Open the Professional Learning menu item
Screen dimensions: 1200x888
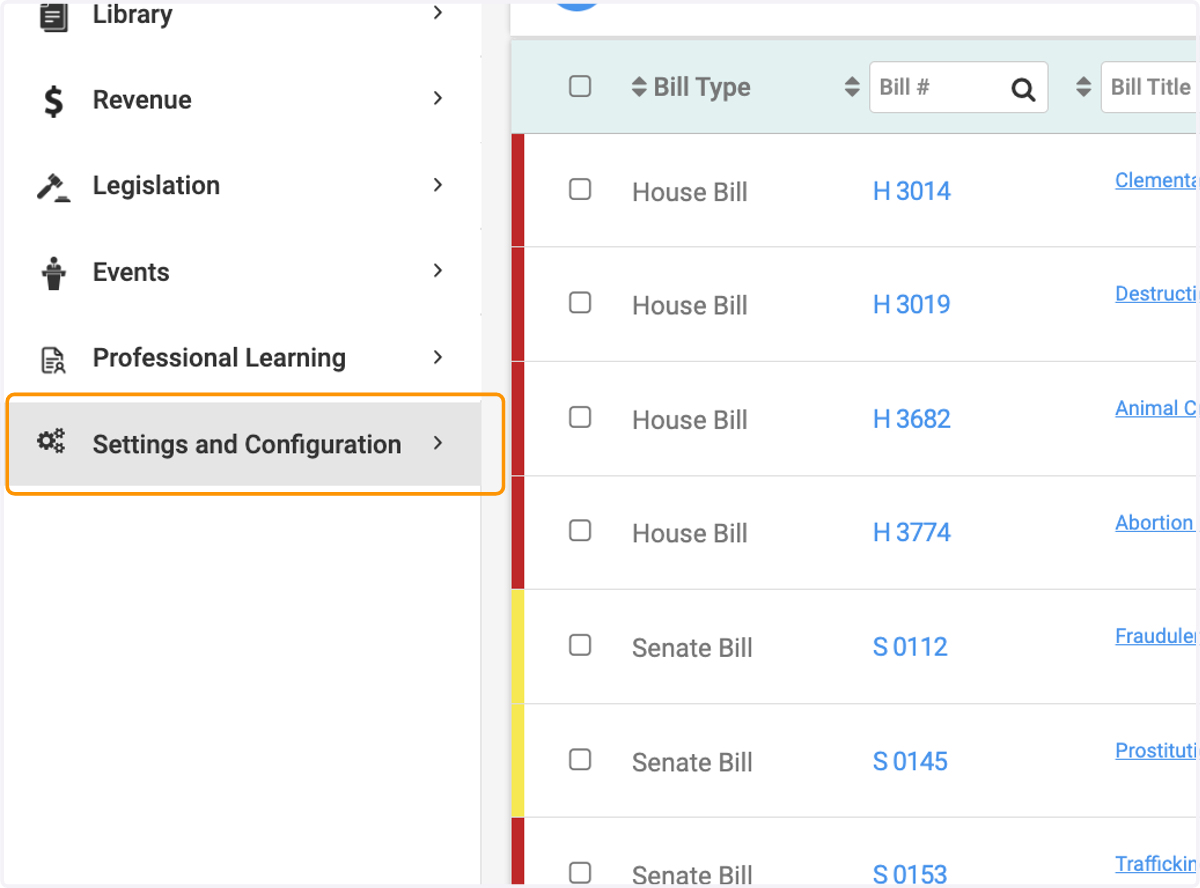coord(244,358)
